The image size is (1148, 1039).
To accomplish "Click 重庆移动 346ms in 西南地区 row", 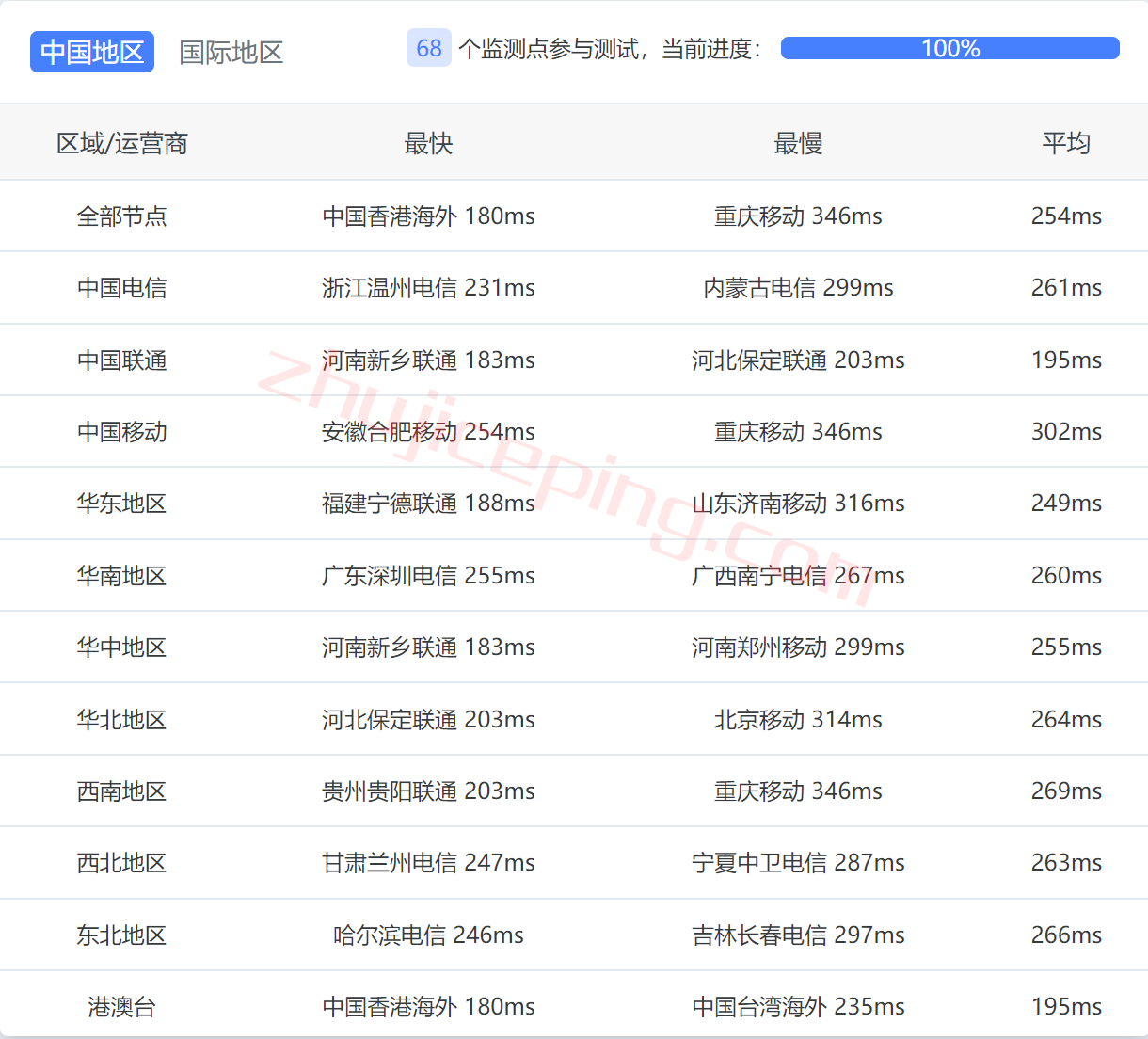I will click(x=798, y=791).
